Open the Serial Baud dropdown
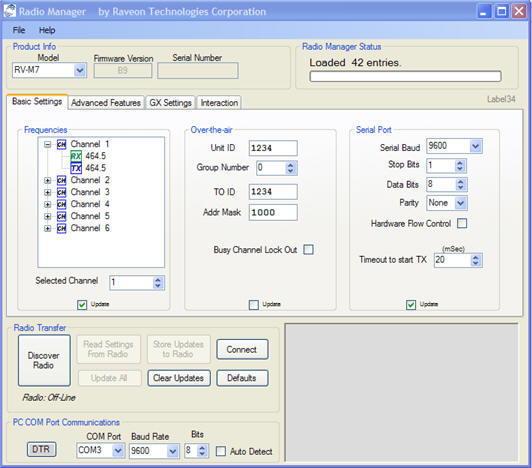Image resolution: width=532 pixels, height=468 pixels. 476,146
